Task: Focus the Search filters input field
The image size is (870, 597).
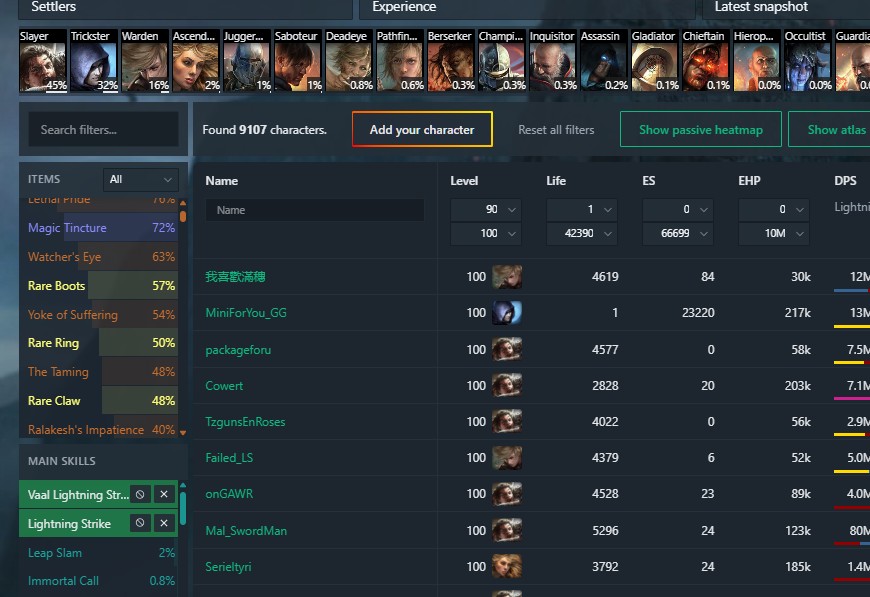Action: [104, 130]
